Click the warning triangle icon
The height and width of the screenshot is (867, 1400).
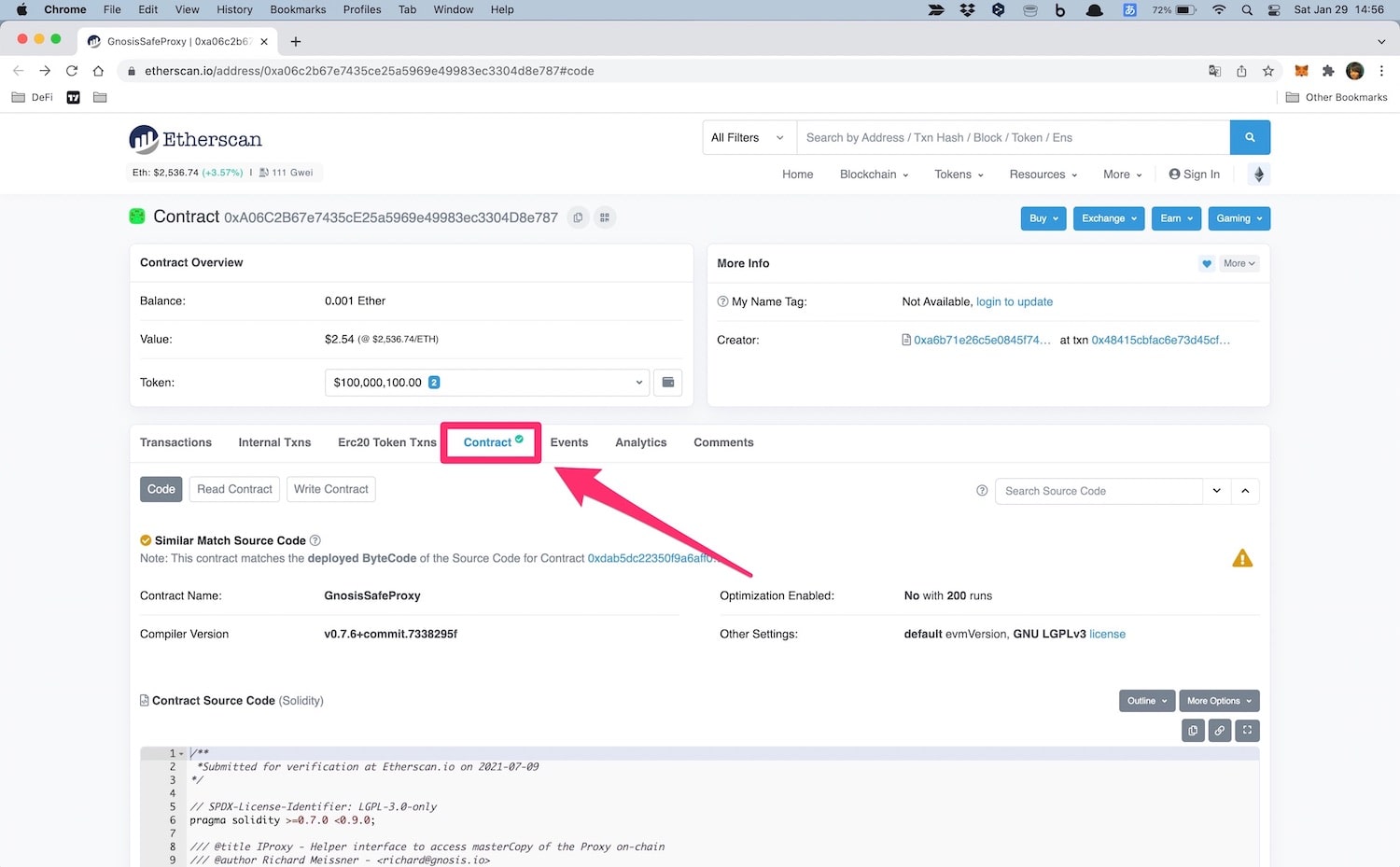(x=1242, y=558)
